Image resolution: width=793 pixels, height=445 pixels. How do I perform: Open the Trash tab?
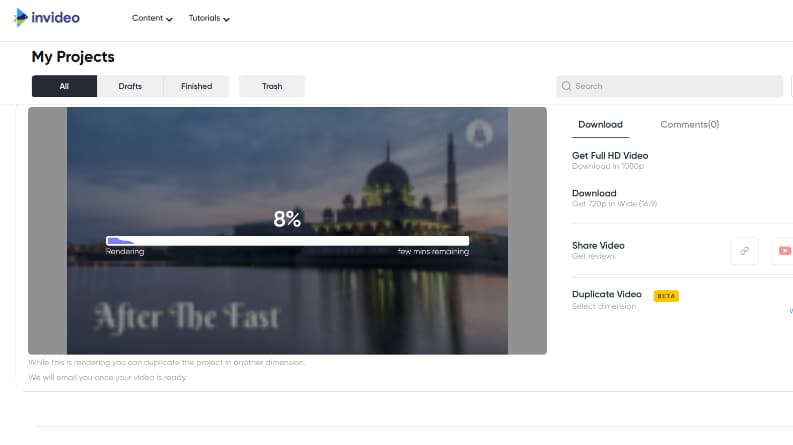272,86
